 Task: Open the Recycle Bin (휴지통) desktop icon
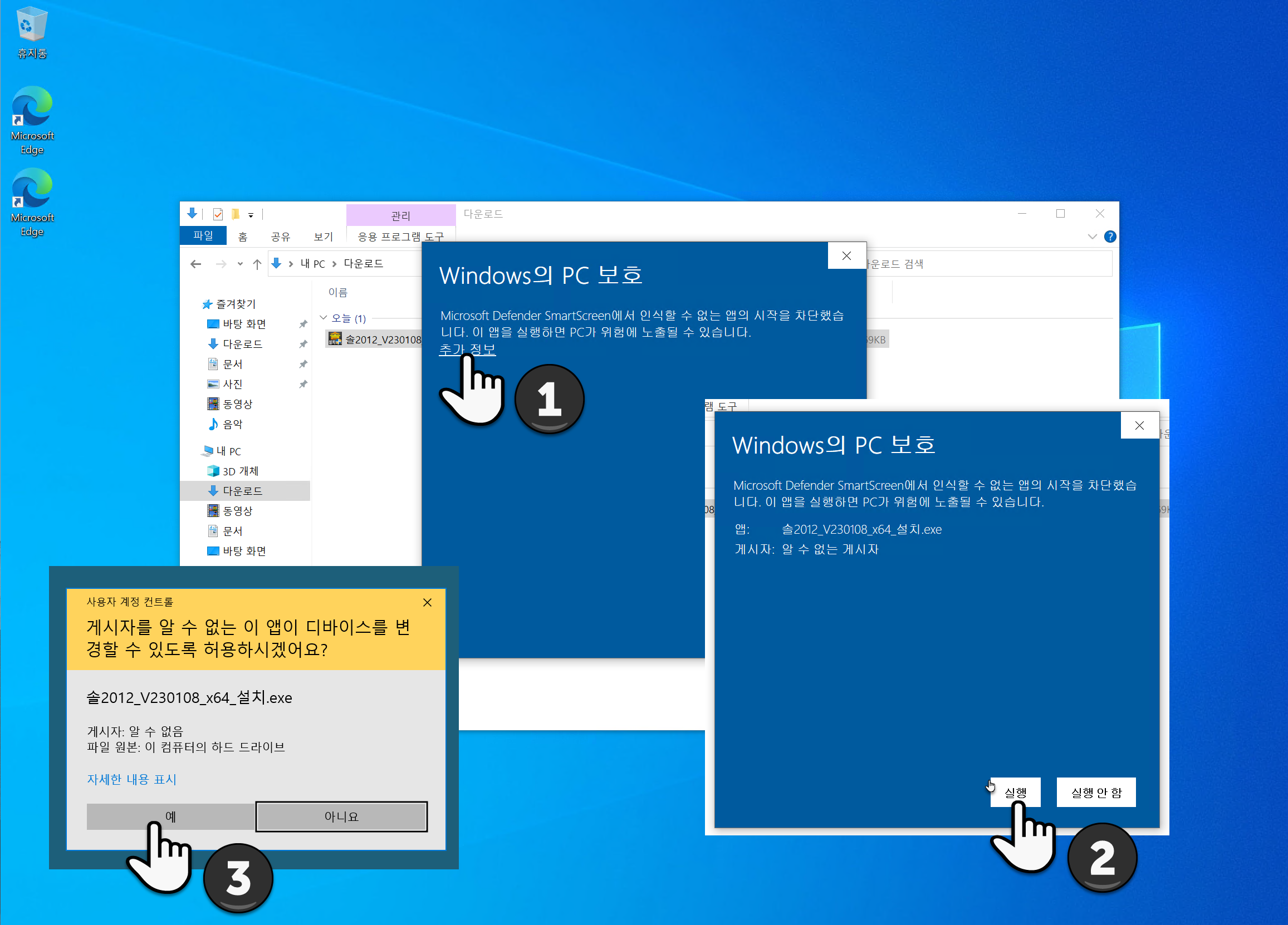(x=32, y=32)
